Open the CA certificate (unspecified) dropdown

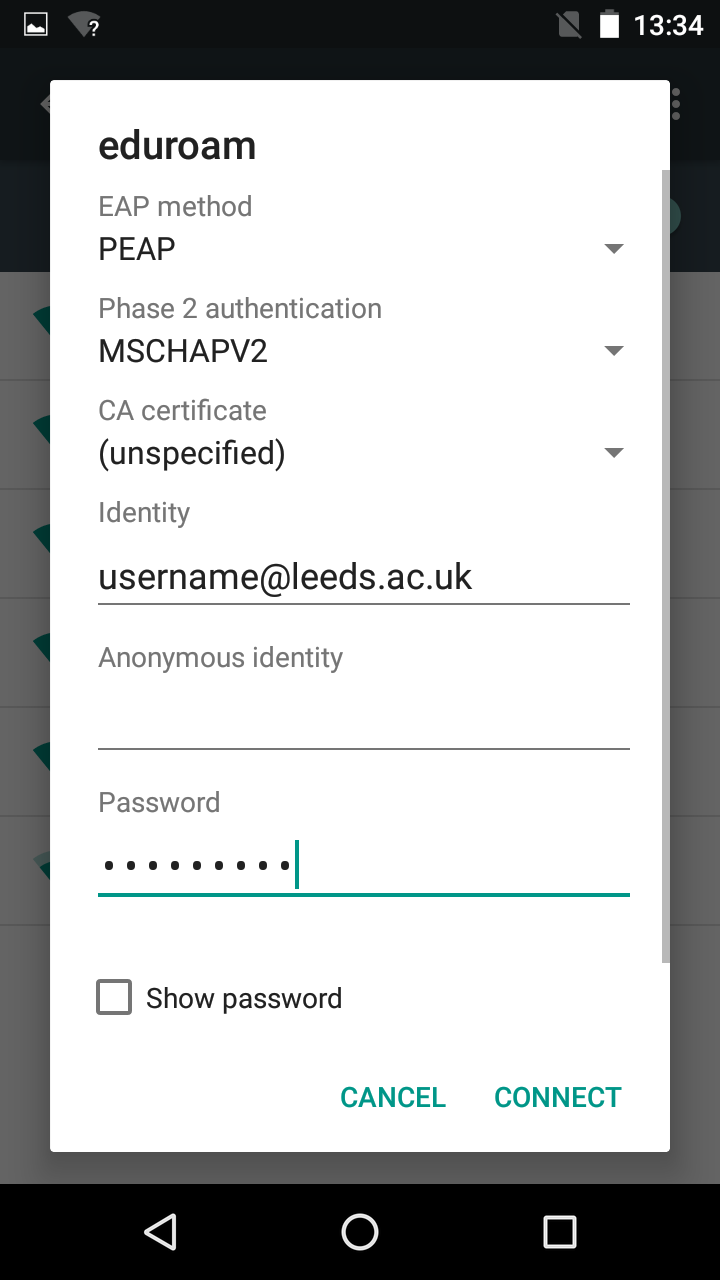tap(362, 453)
